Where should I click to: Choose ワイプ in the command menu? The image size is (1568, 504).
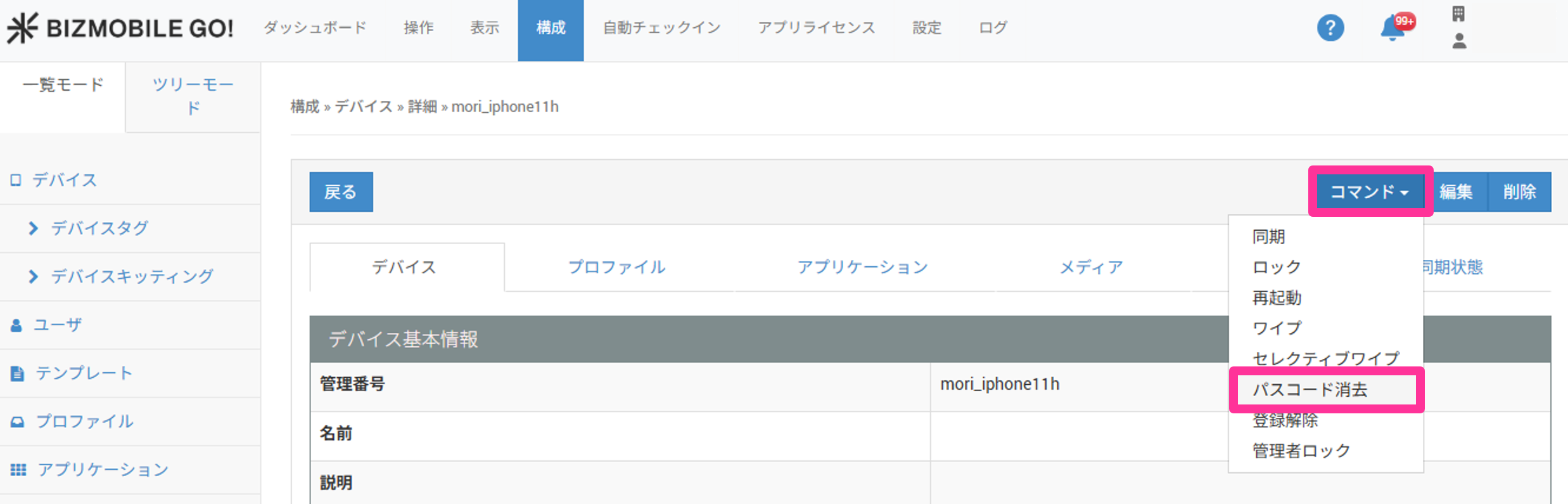point(1277,328)
